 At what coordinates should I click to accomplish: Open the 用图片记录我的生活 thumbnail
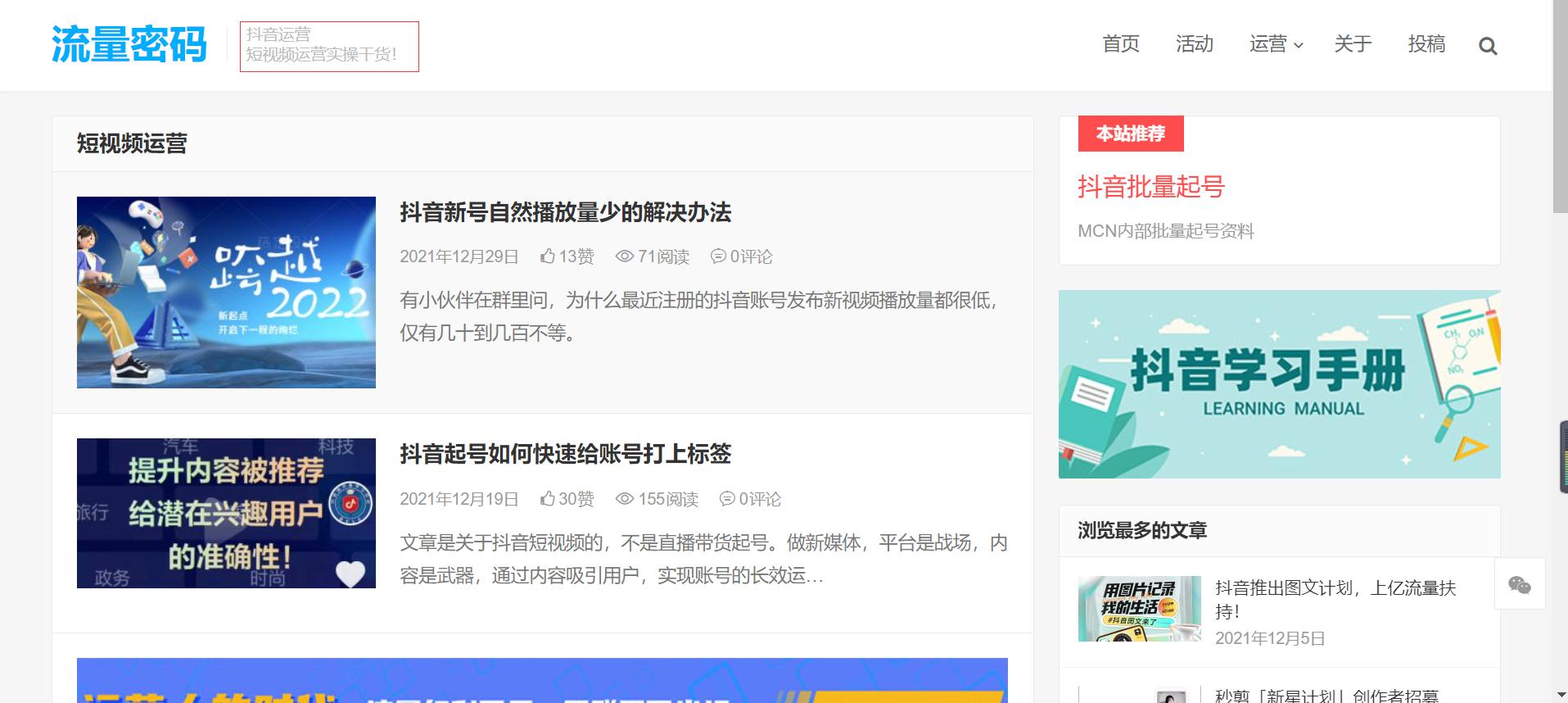(1140, 609)
